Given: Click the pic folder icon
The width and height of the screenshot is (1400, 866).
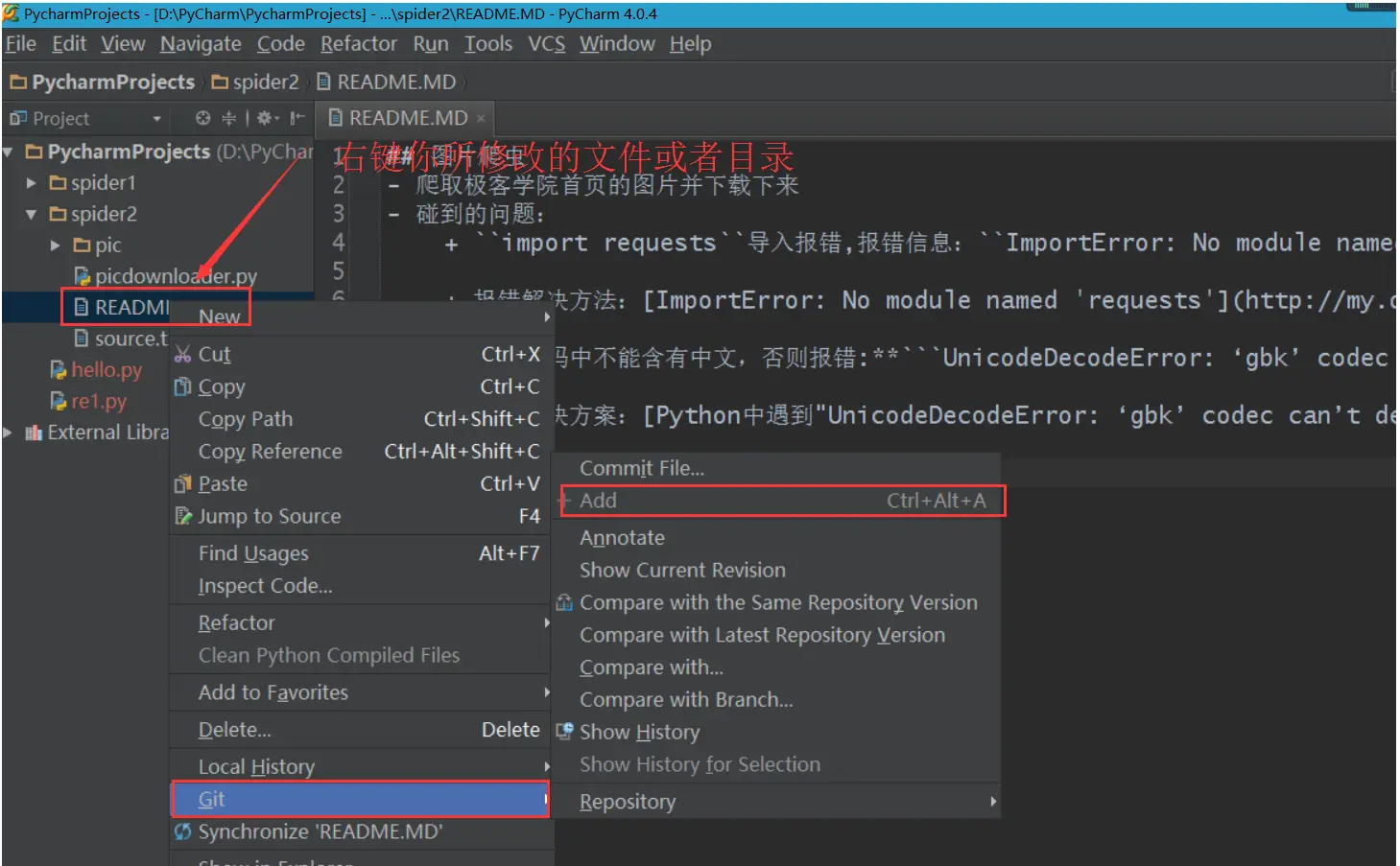Looking at the screenshot, I should coord(83,246).
